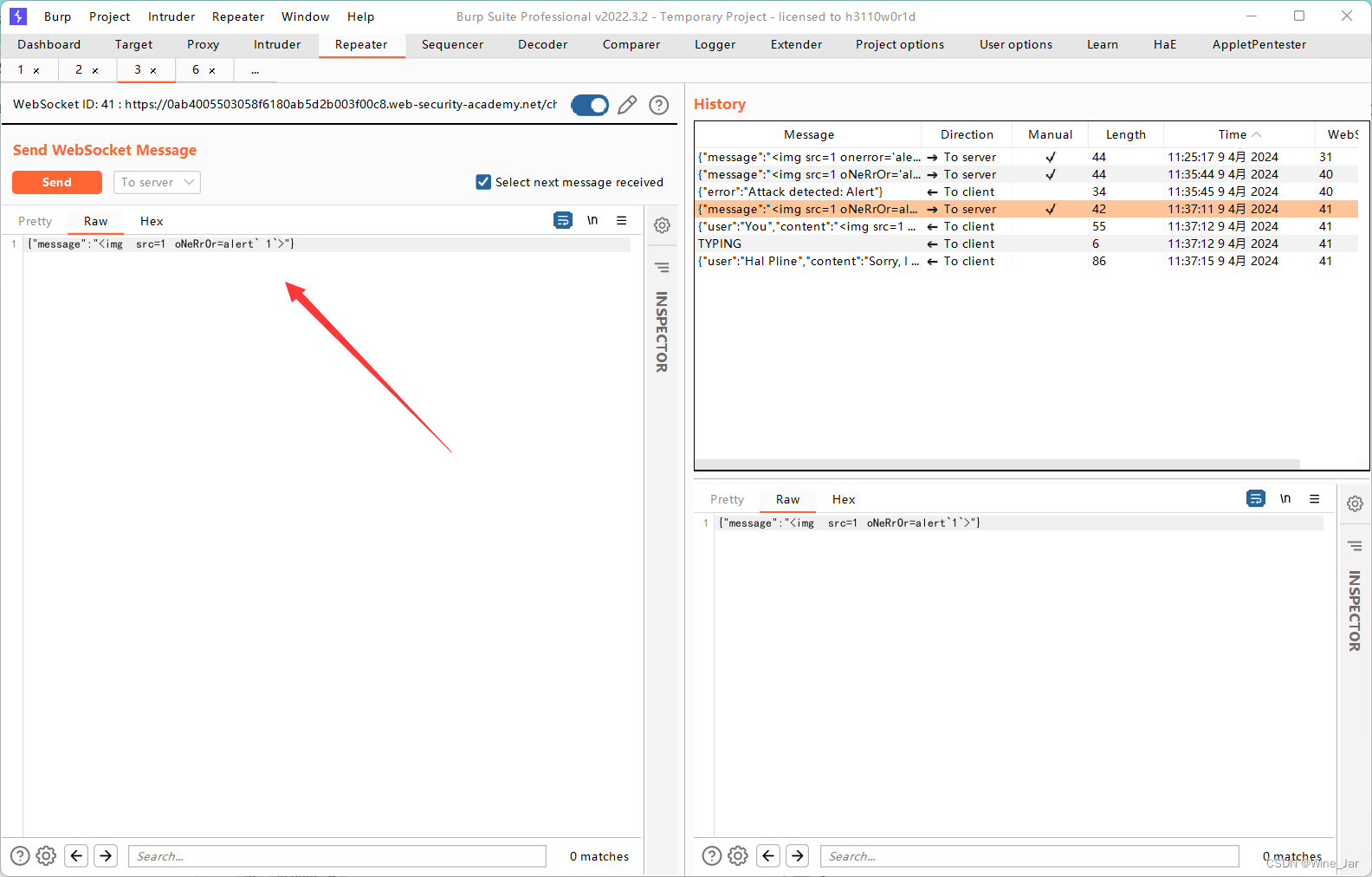Select history row 'Attack detected: Alert'
The width and height of the screenshot is (1372, 877).
tap(1027, 192)
